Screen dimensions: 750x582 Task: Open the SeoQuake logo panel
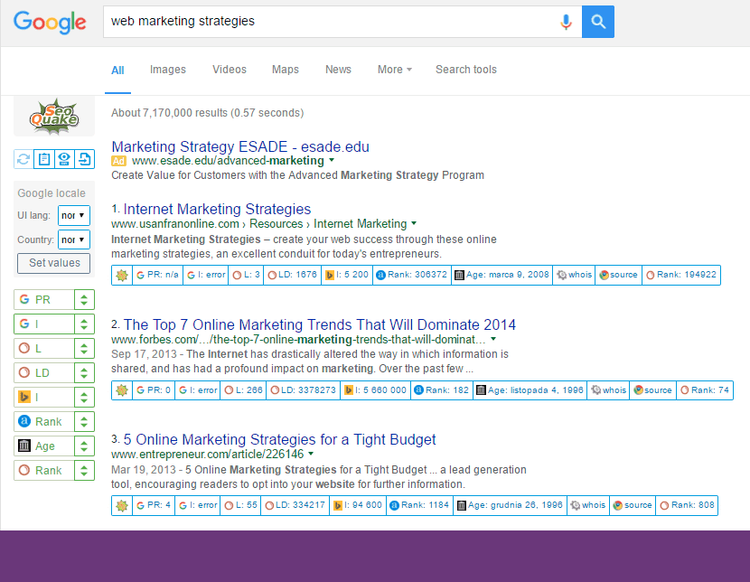(x=54, y=116)
